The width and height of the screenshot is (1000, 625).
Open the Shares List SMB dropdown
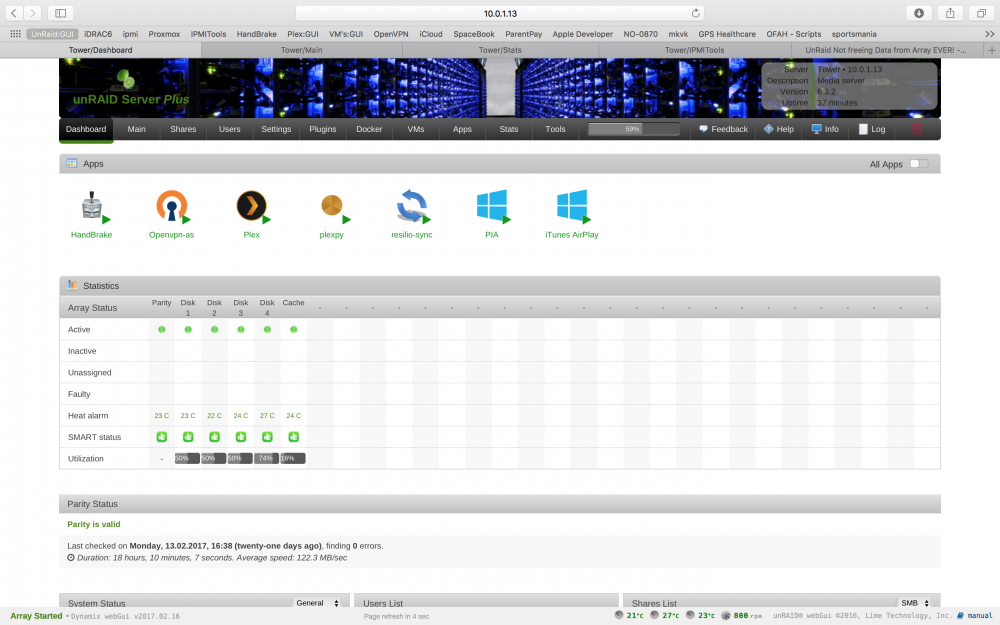click(915, 603)
